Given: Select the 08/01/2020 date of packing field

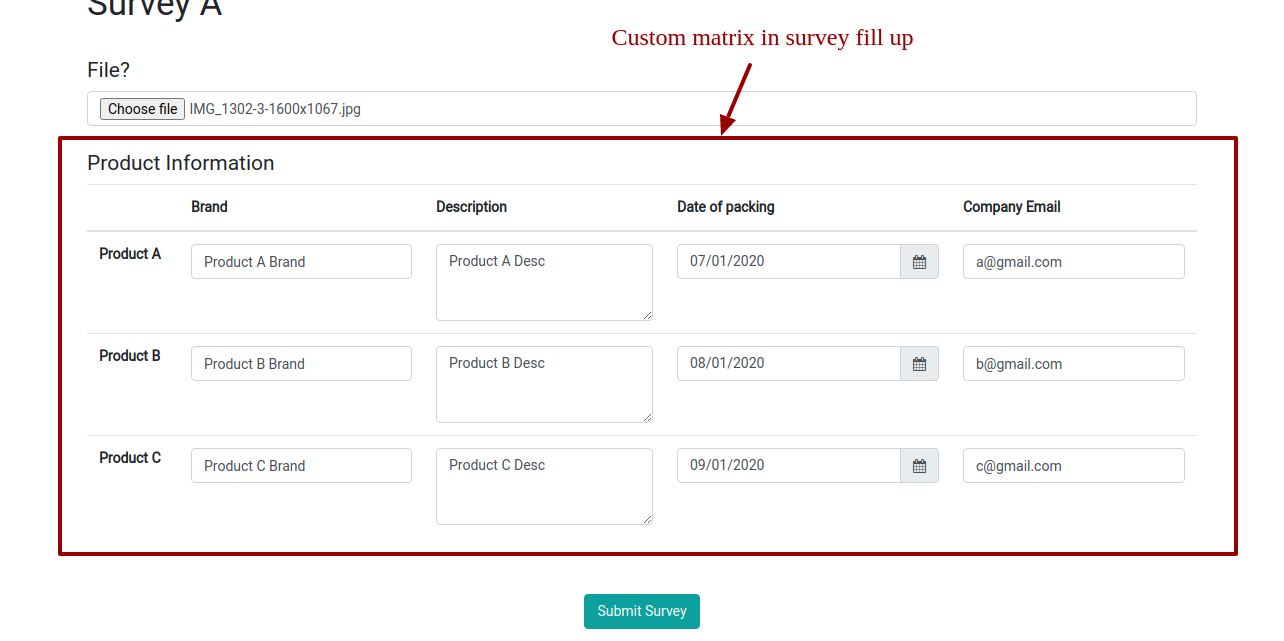Looking at the screenshot, I should pyautogui.click(x=788, y=364).
